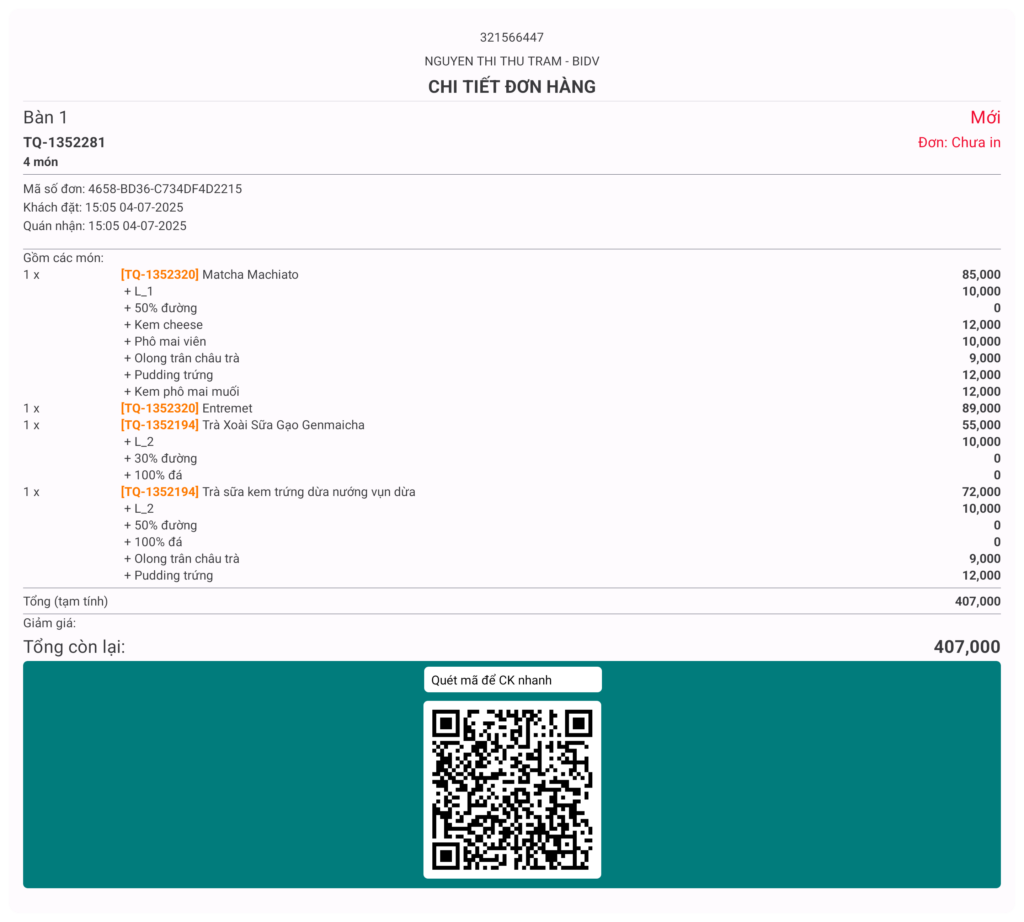This screenshot has width=1024, height=922.
Task: Click the Matcha Machiato item name
Action: click(x=250, y=275)
